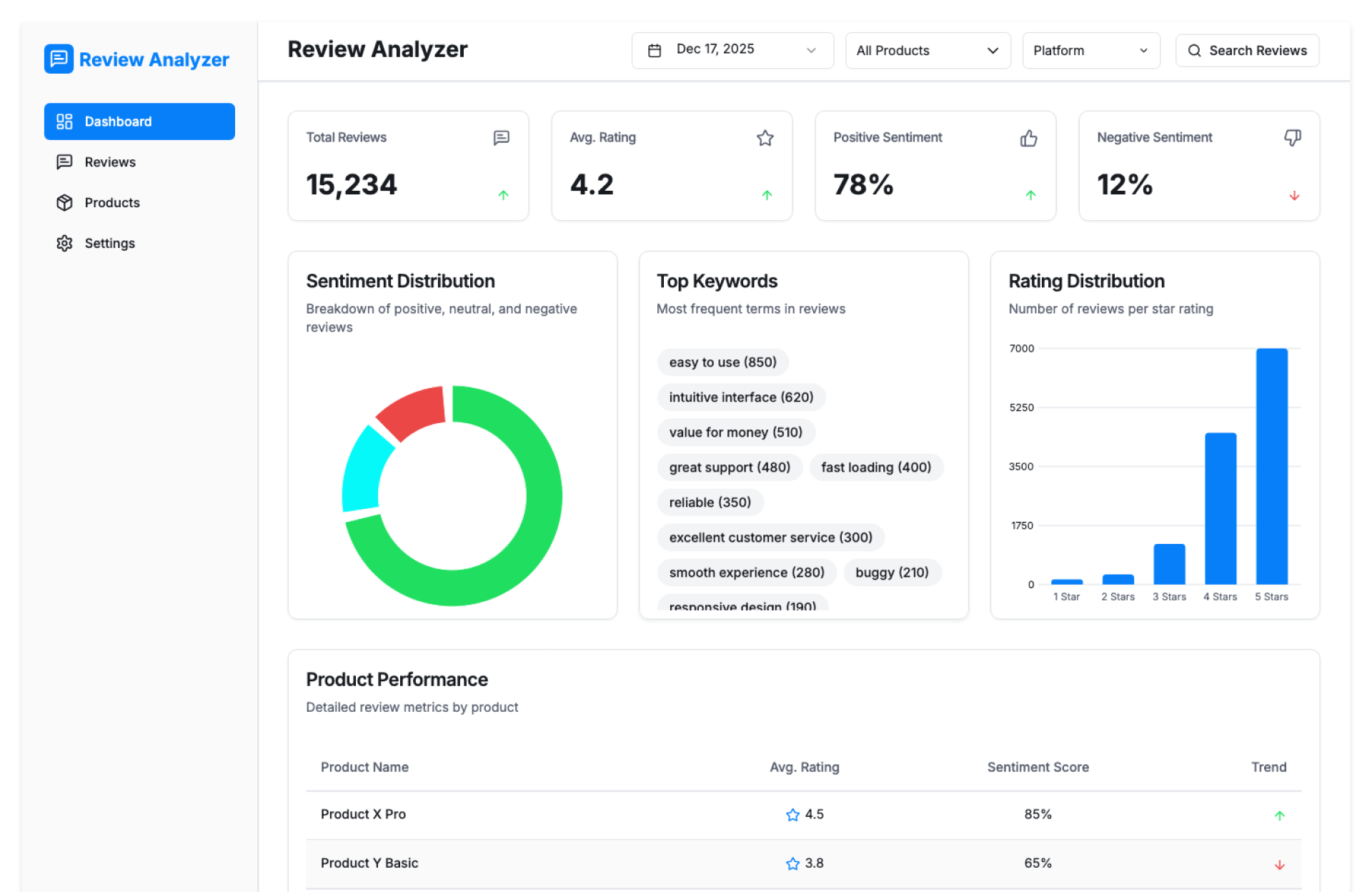Click the Search Reviews button
The height and width of the screenshot is (892, 1372).
coord(1247,50)
